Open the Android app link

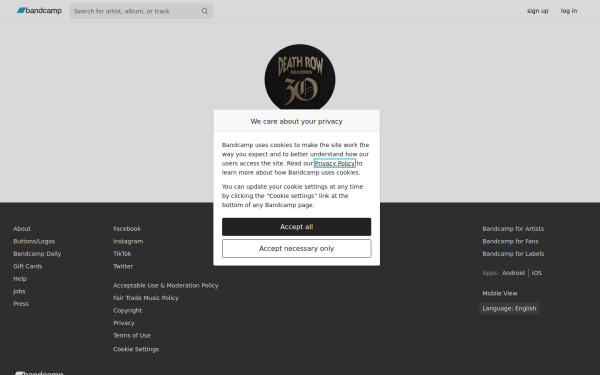pos(513,273)
